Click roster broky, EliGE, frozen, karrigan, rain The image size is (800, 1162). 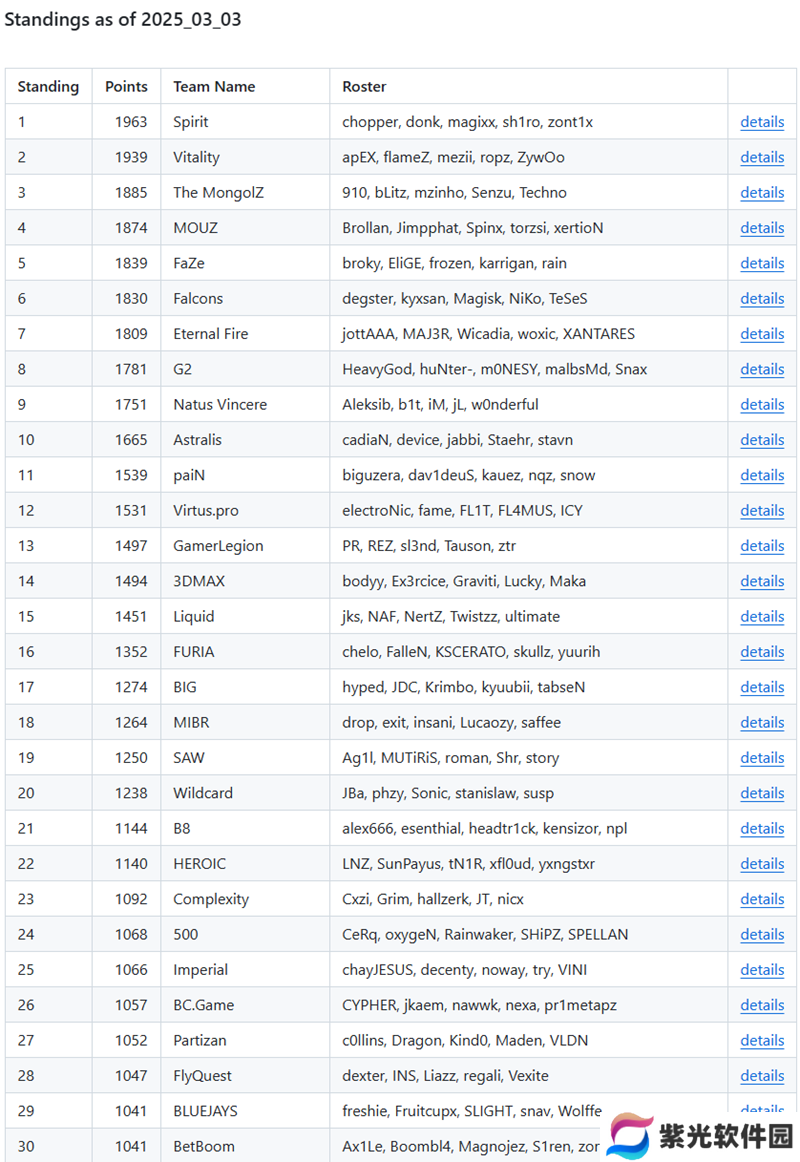tap(454, 263)
